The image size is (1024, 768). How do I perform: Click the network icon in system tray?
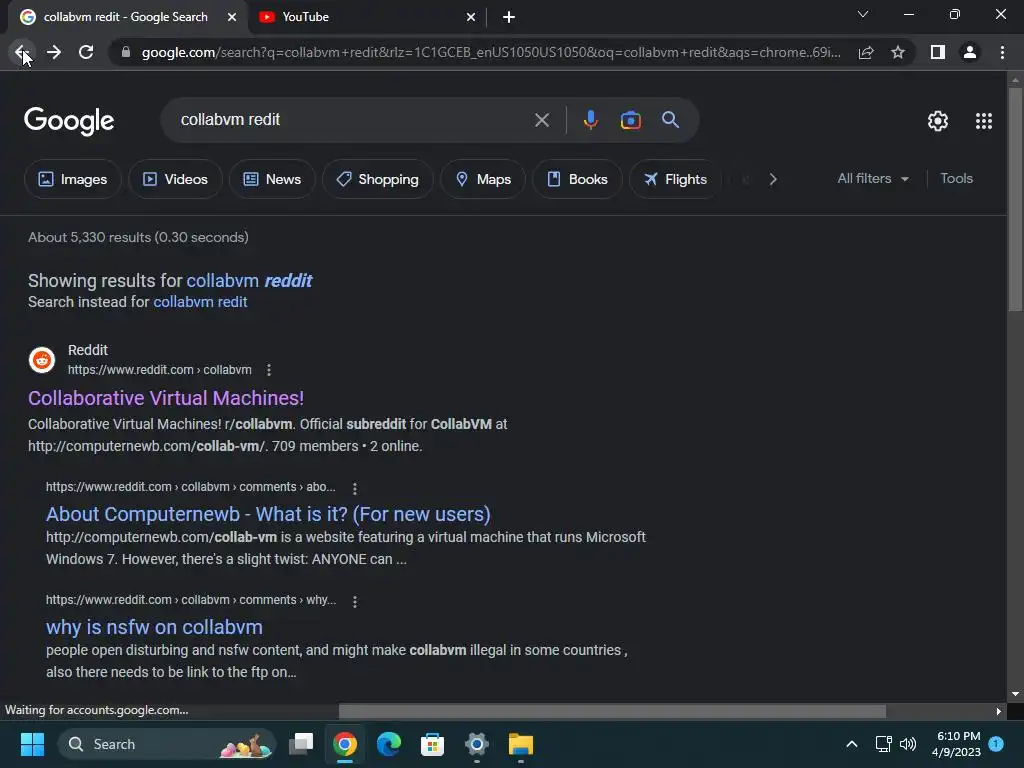pos(883,744)
